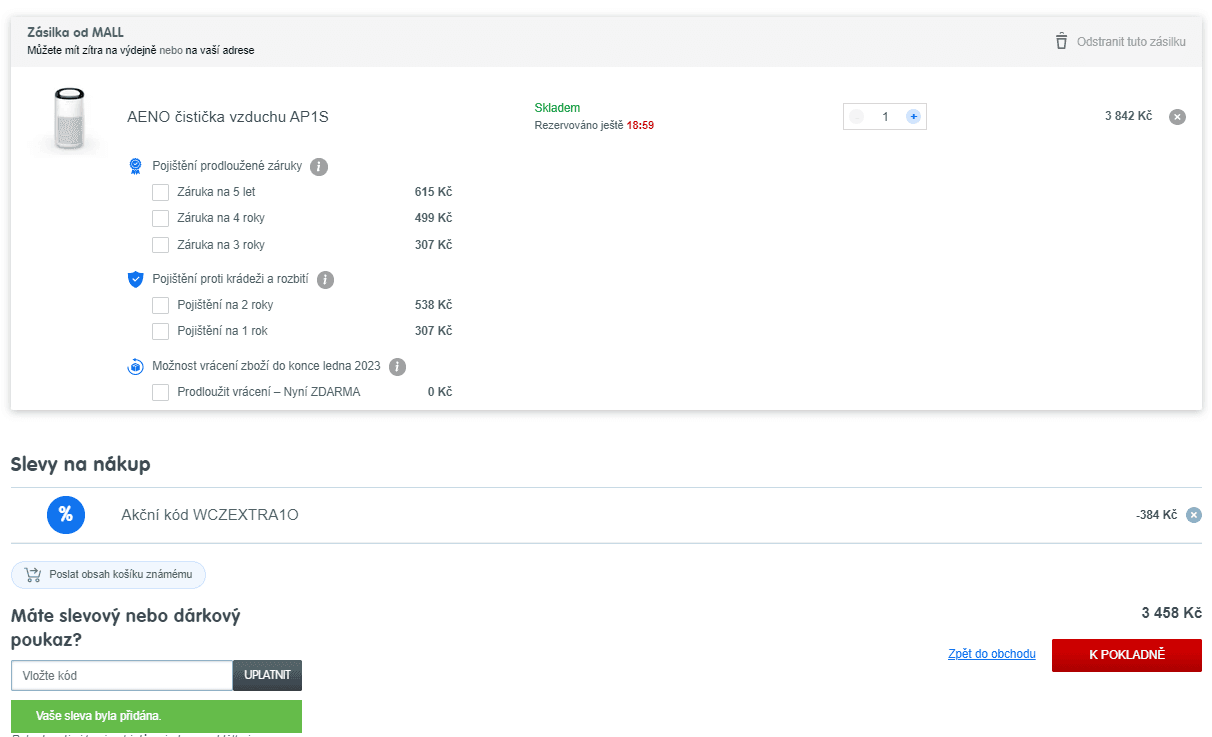Click the quantity field showing 1
The image size is (1212, 737).
[x=885, y=117]
